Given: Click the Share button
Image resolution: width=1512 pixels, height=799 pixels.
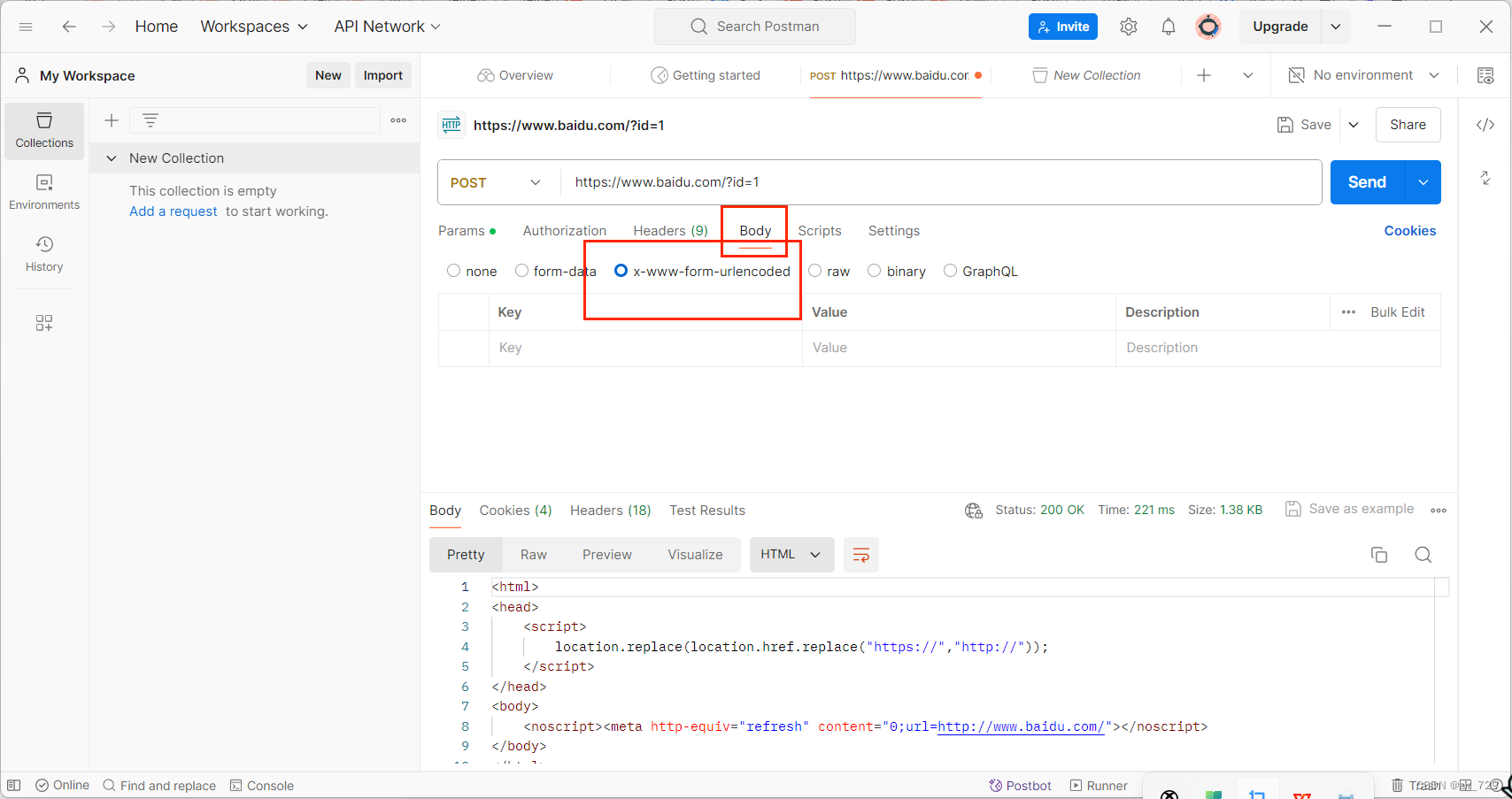Looking at the screenshot, I should tap(1408, 125).
